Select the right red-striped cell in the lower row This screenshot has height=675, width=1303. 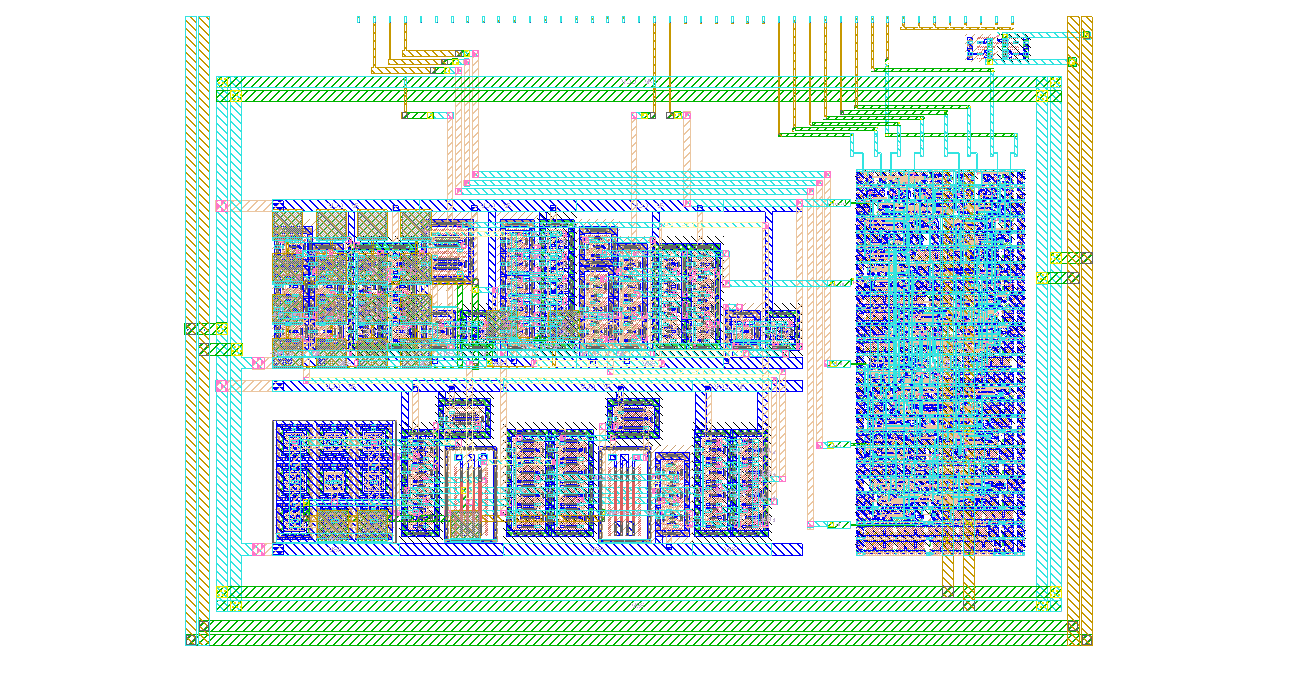pyautogui.click(x=625, y=493)
